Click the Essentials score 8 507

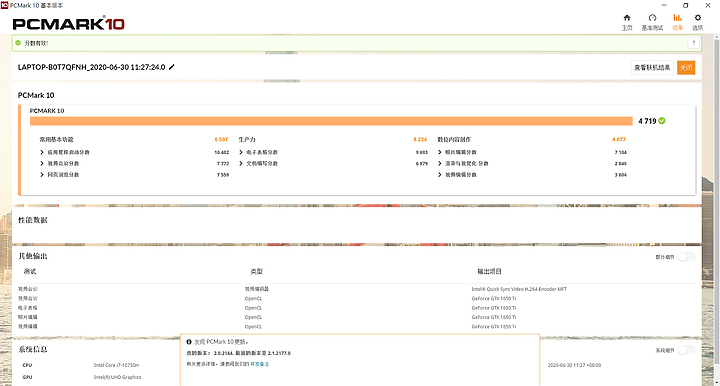click(221, 139)
